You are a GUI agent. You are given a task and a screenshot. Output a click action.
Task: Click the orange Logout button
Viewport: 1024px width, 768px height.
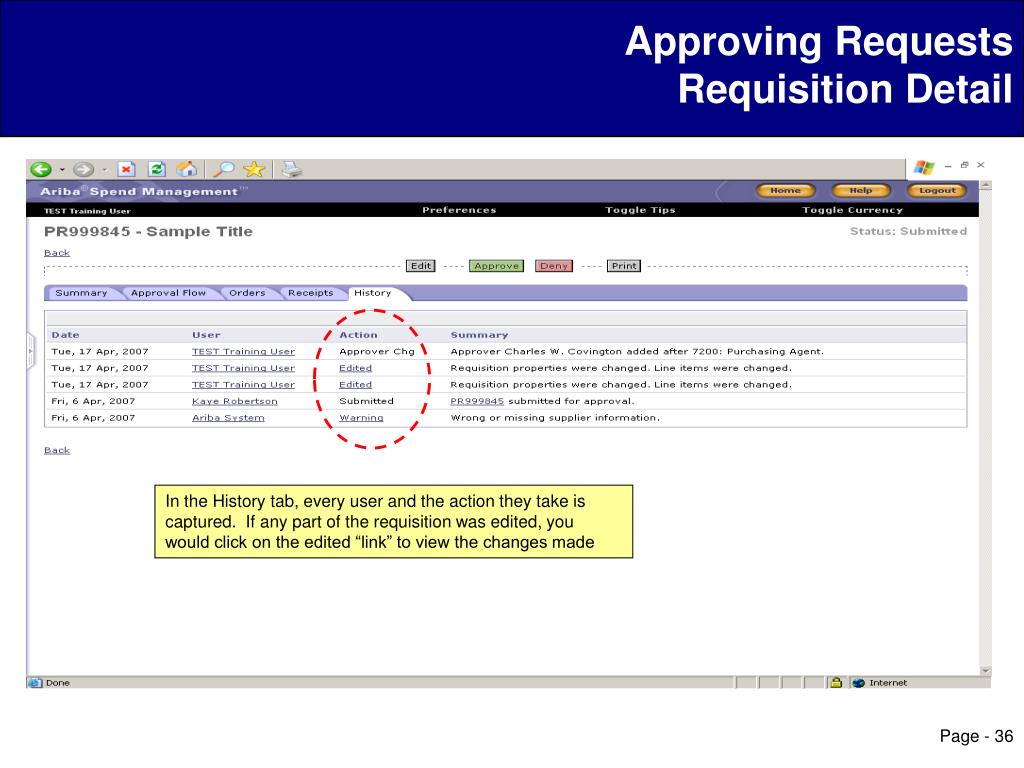pyautogui.click(x=937, y=191)
